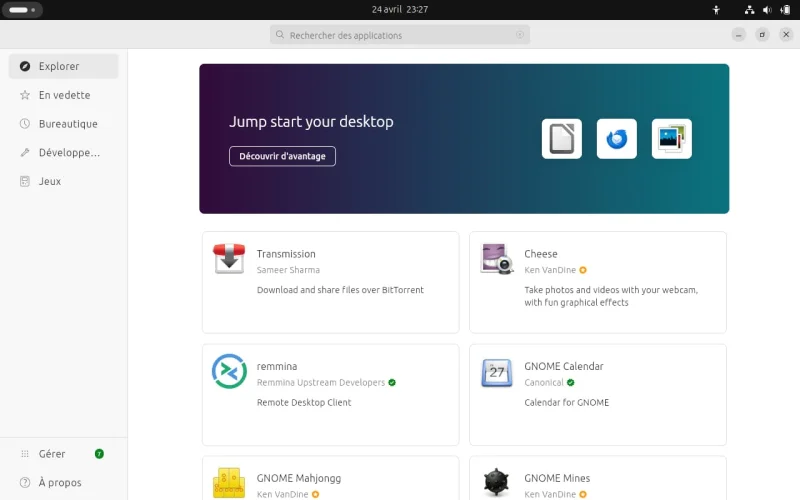View the green updates badge next to Gérer
This screenshot has width=800, height=500.
(99, 454)
